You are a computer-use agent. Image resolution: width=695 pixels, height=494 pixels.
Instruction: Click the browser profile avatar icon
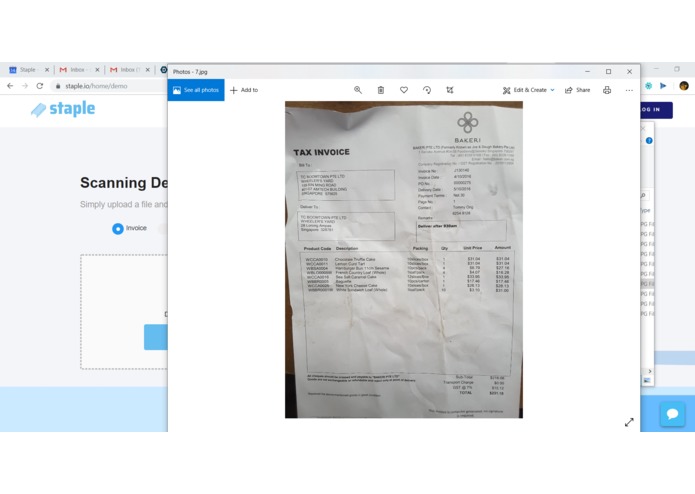[684, 86]
